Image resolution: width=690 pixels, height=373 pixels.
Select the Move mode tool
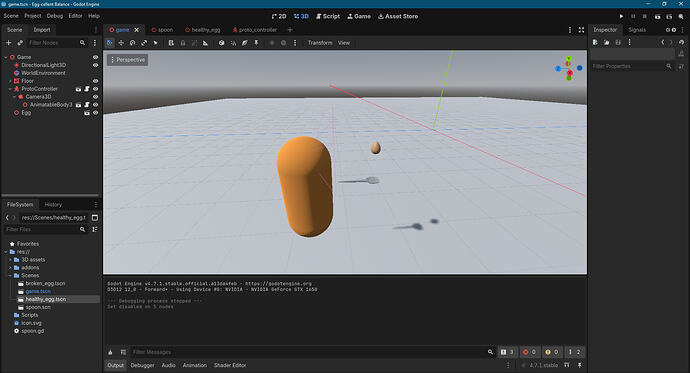point(121,43)
